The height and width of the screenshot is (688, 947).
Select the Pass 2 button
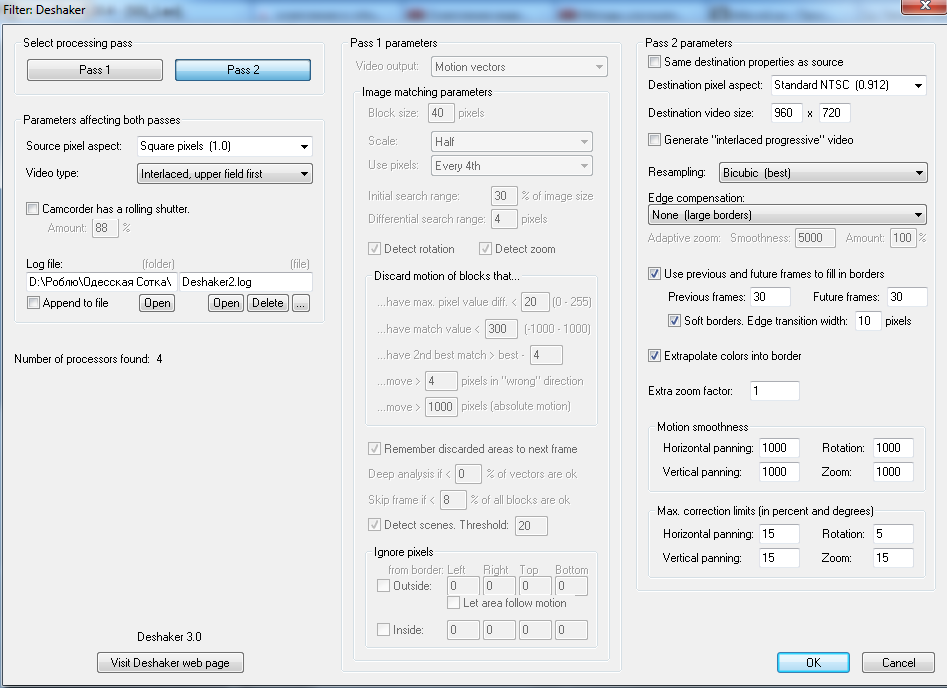point(243,69)
